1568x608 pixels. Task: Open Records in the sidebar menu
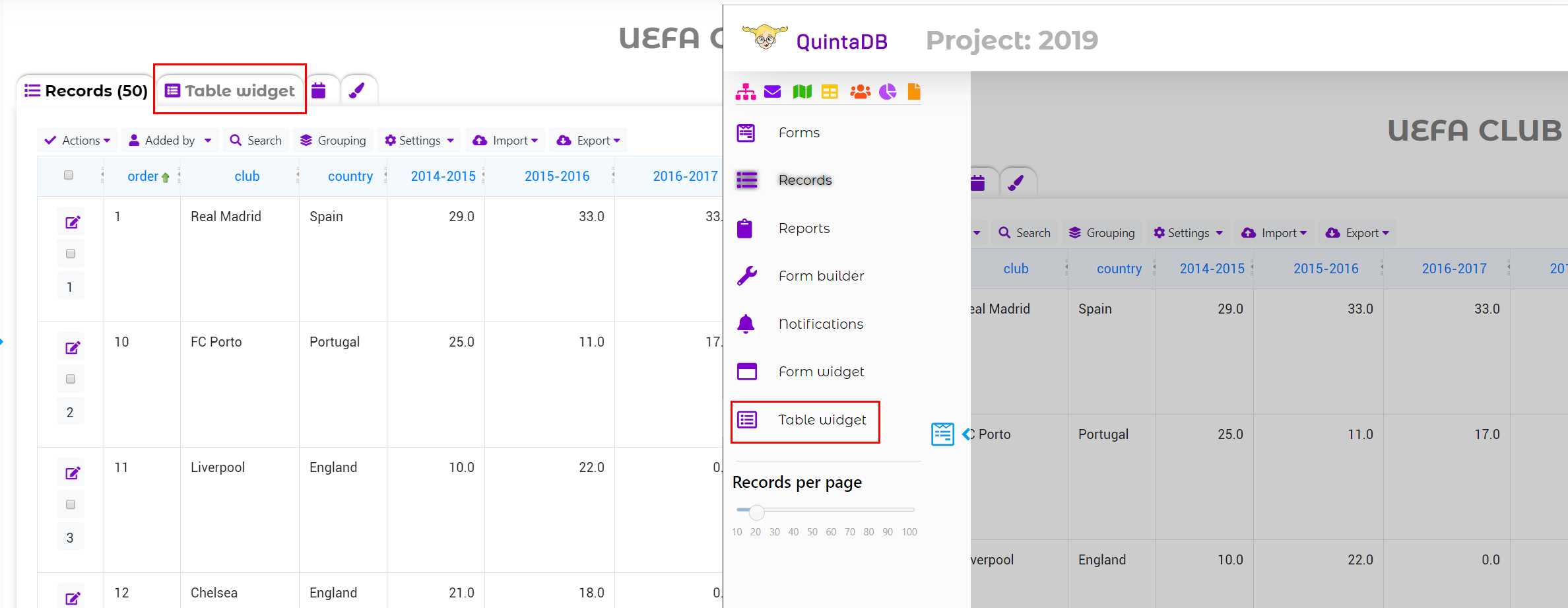[x=805, y=180]
